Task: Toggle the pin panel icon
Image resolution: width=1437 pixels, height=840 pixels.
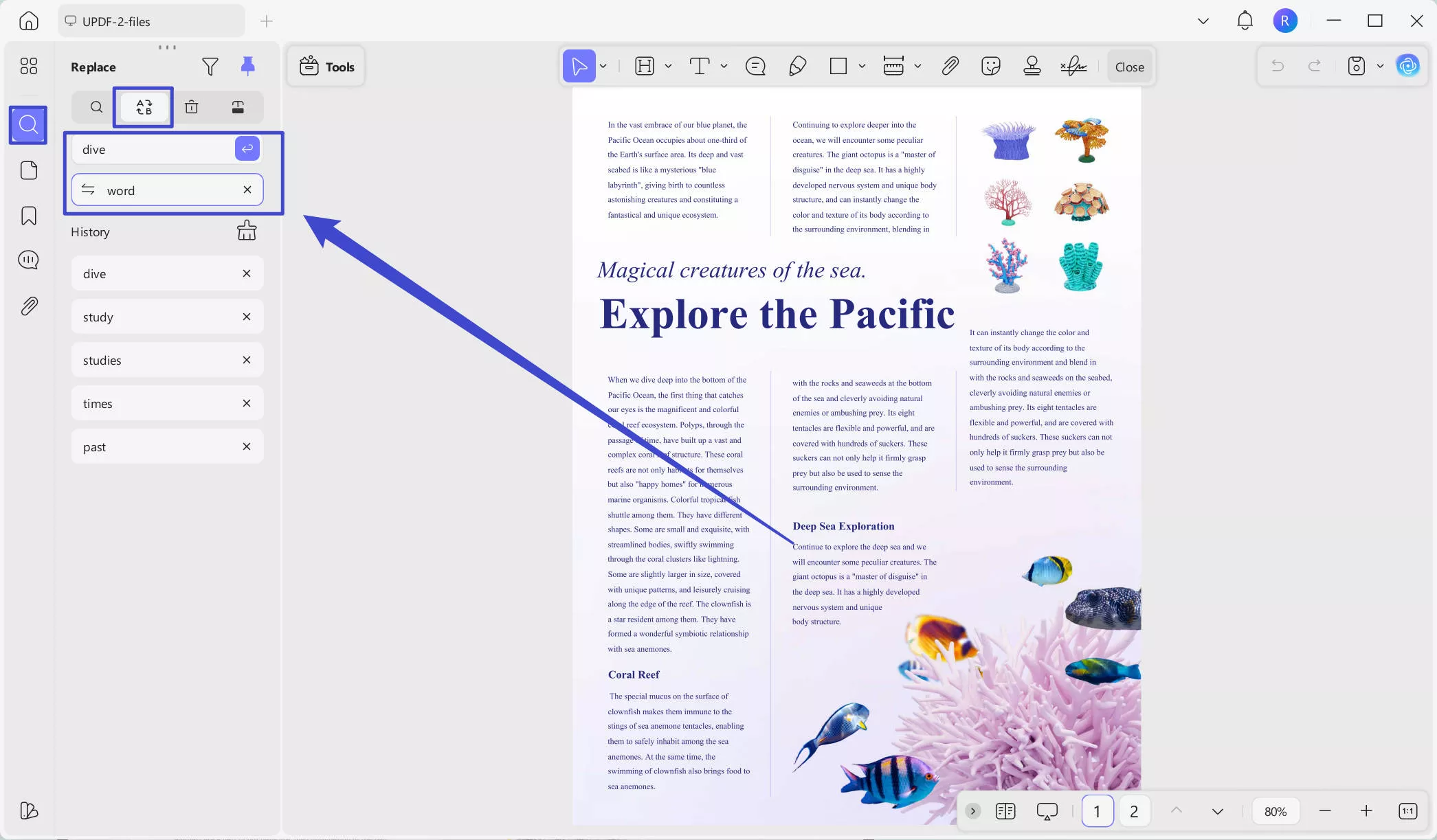Action: (247, 66)
